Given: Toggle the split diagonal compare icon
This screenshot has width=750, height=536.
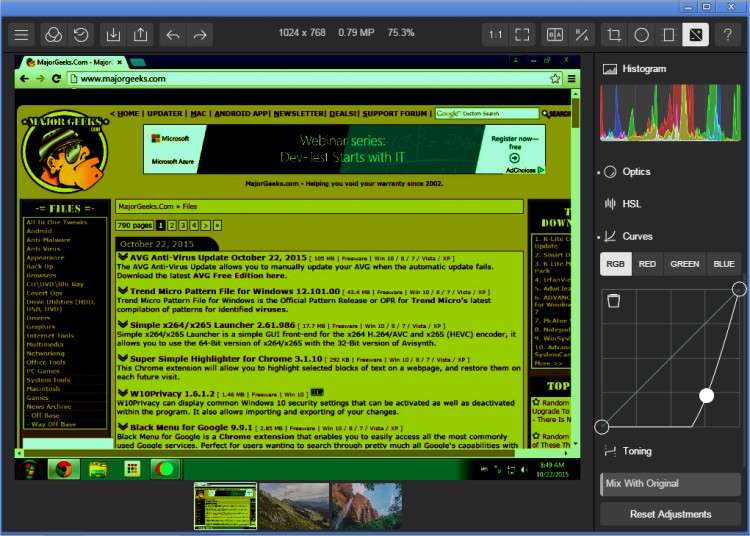Looking at the screenshot, I should pos(582,34).
